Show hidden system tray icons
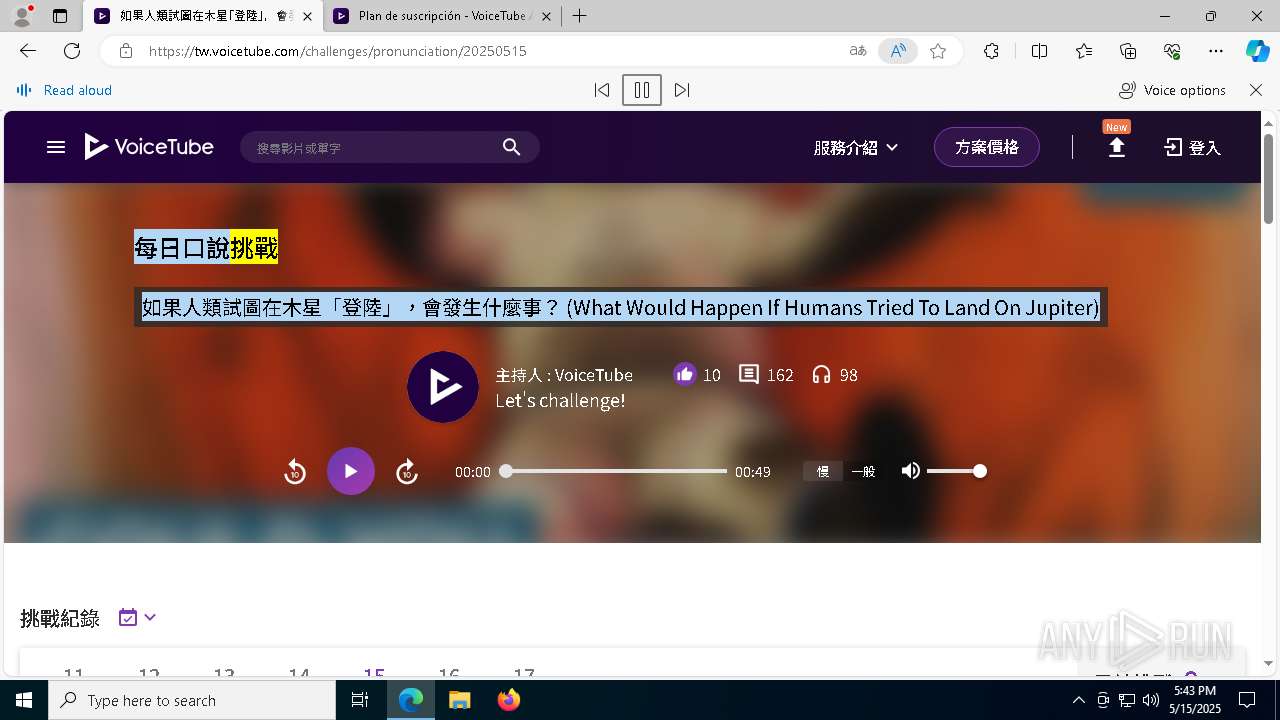Image resolution: width=1280 pixels, height=720 pixels. click(x=1078, y=700)
